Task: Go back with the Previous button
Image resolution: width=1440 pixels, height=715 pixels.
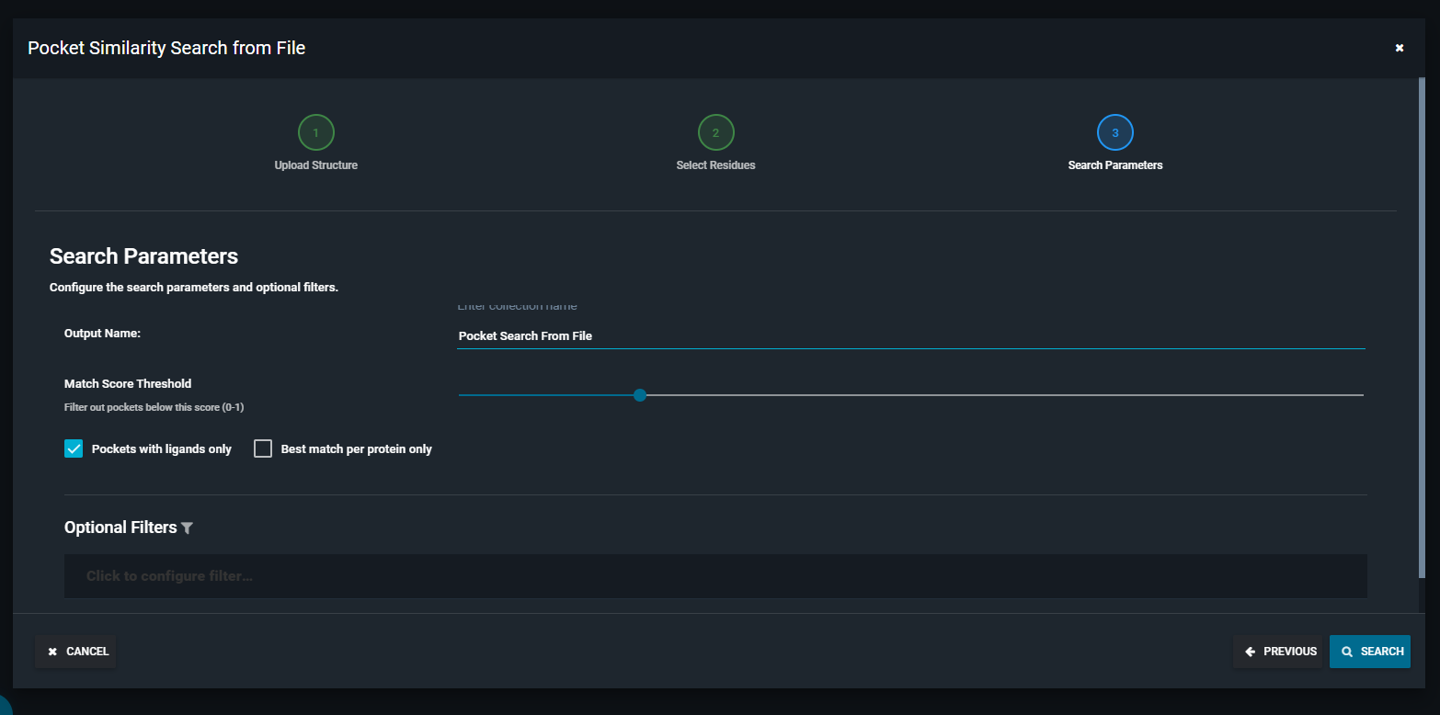Action: click(x=1279, y=651)
